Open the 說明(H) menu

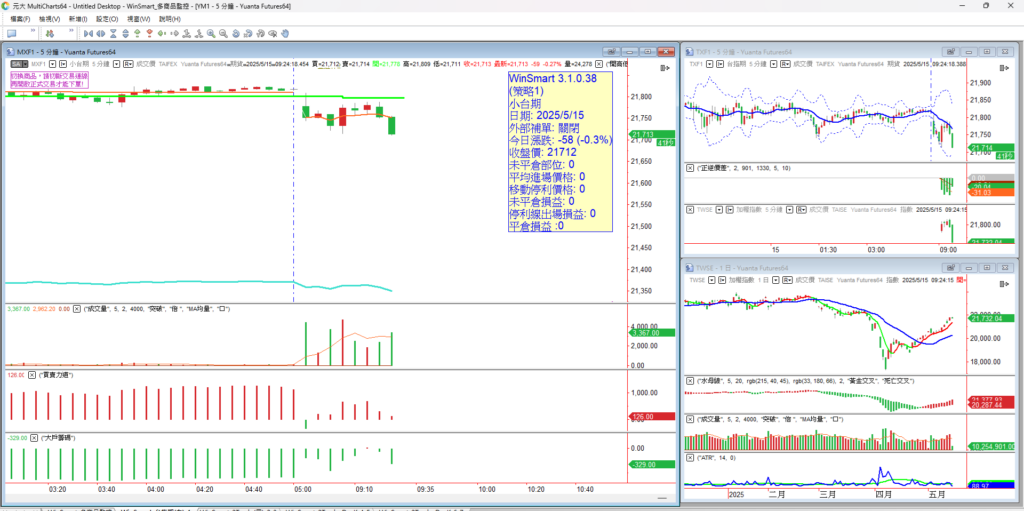(169, 19)
